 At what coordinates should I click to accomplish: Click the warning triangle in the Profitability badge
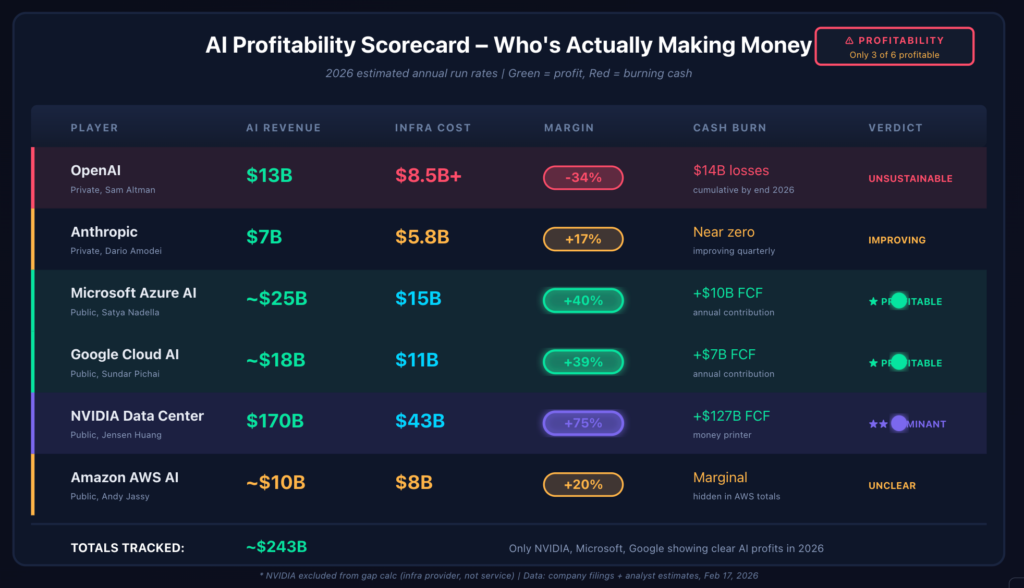849,41
